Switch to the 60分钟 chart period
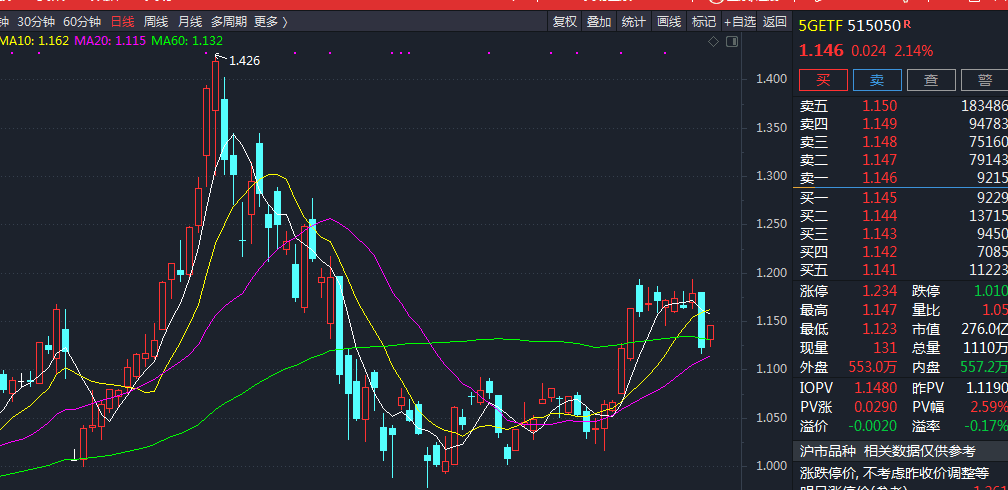Viewport: 1008px width, 490px height. [x=82, y=22]
